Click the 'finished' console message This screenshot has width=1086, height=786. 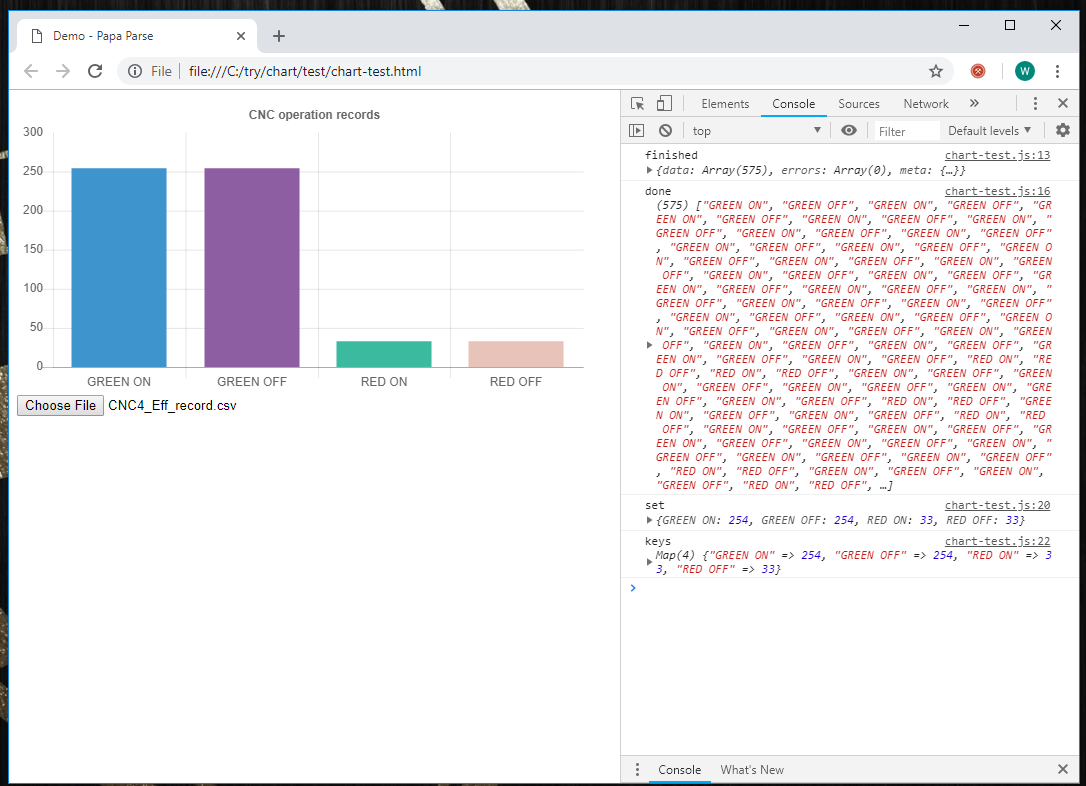pyautogui.click(x=671, y=155)
